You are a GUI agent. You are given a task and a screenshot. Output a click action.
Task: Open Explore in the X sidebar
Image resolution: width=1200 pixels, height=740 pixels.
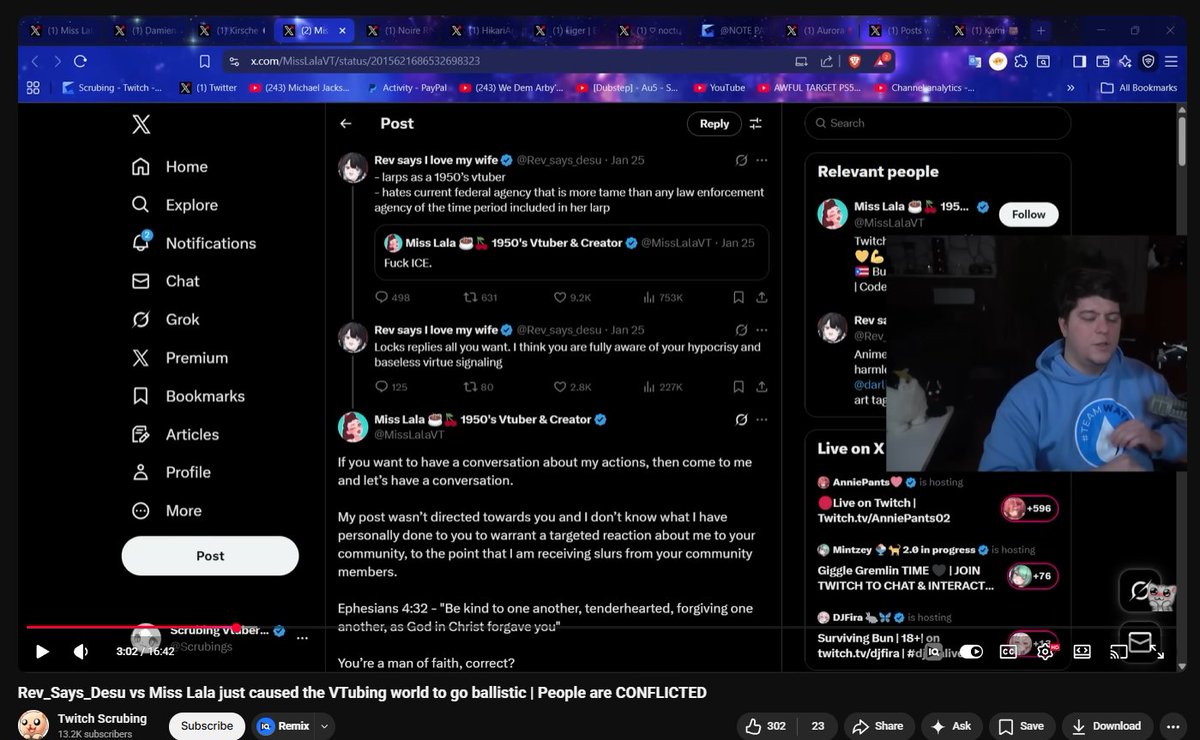pyautogui.click(x=175, y=205)
